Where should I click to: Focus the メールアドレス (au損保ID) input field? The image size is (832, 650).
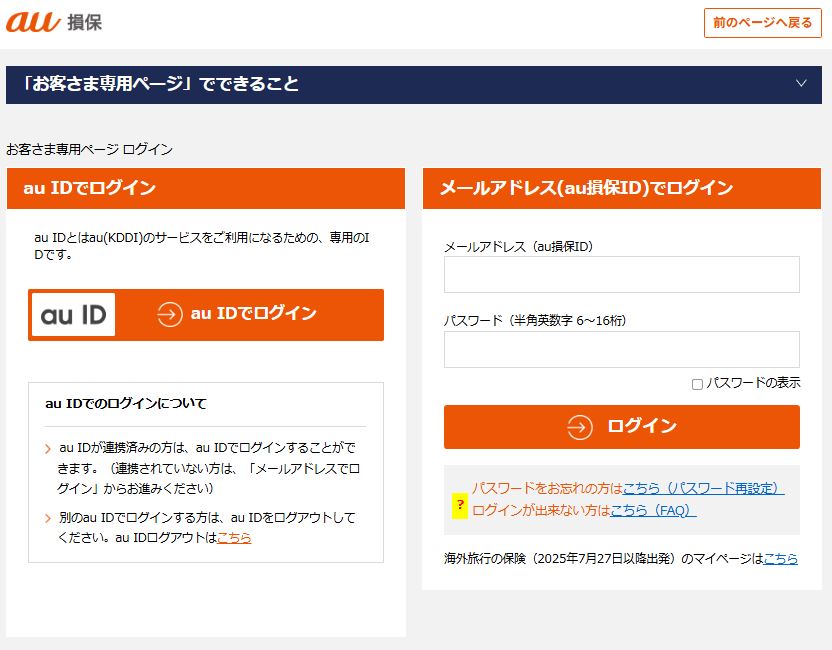[x=621, y=274]
